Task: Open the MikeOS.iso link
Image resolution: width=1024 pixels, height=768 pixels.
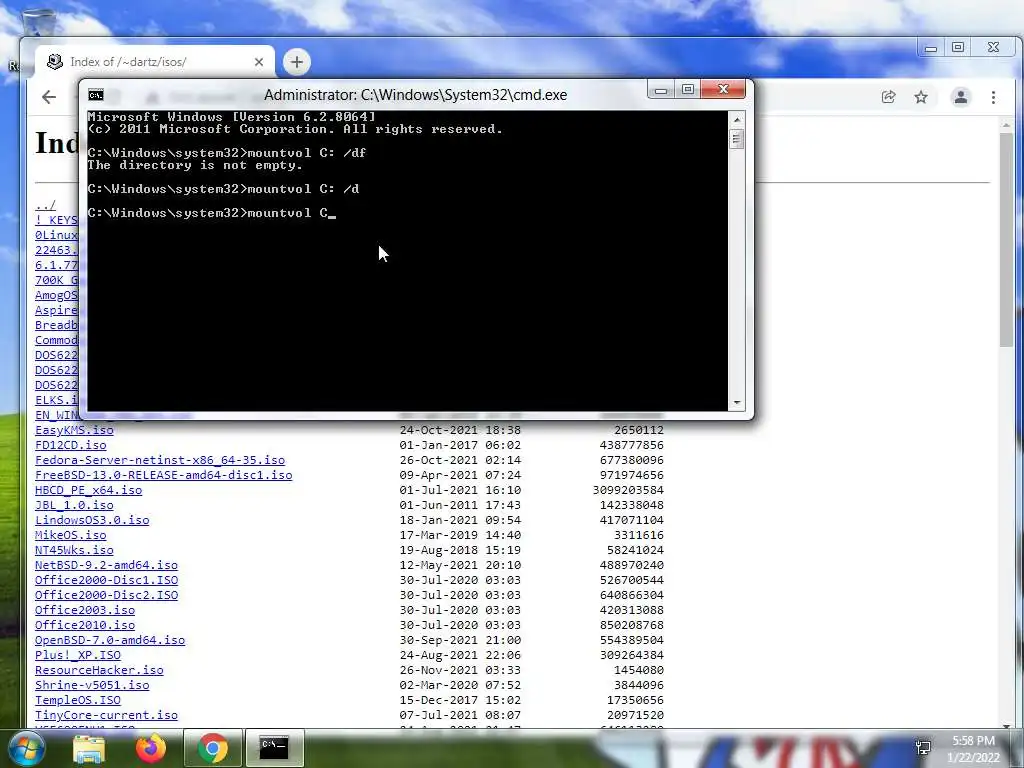Action: [71, 536]
